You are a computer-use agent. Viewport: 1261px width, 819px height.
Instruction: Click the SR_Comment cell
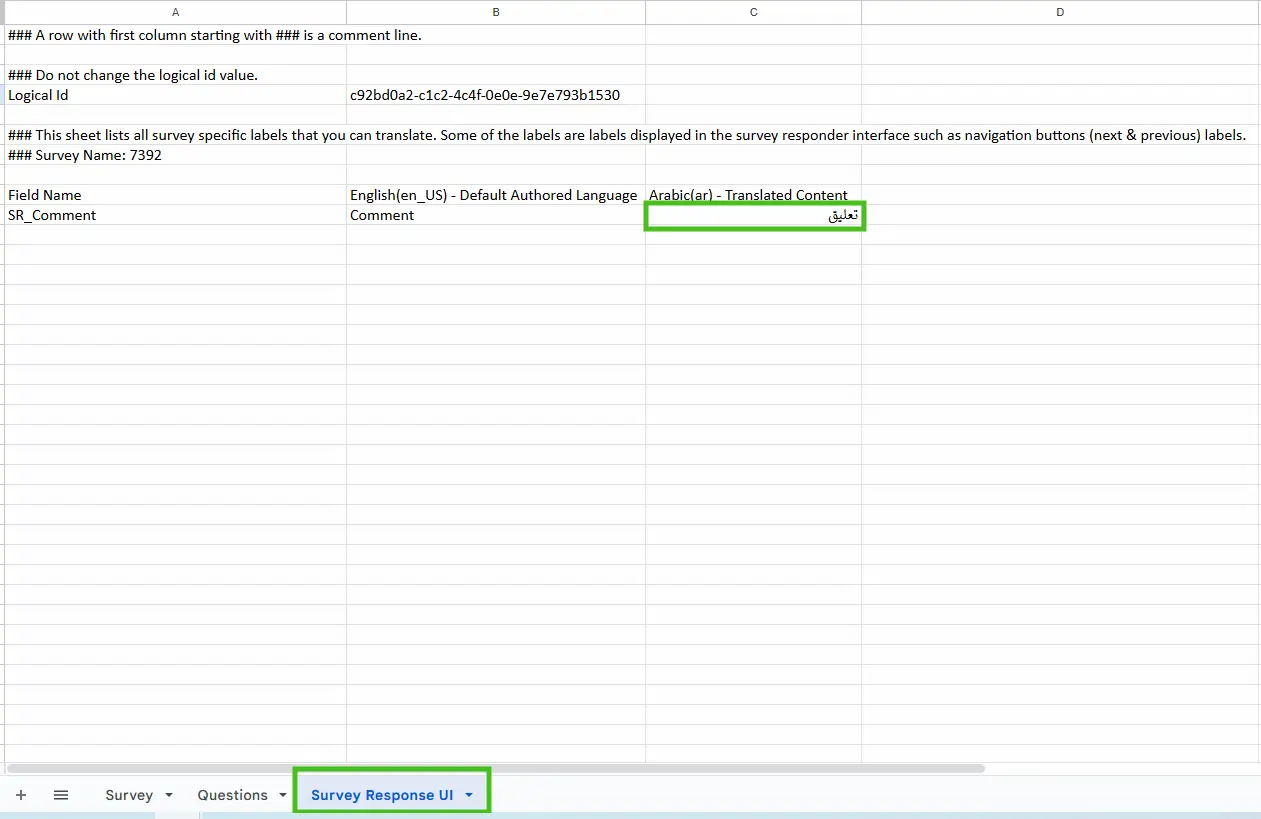(175, 215)
